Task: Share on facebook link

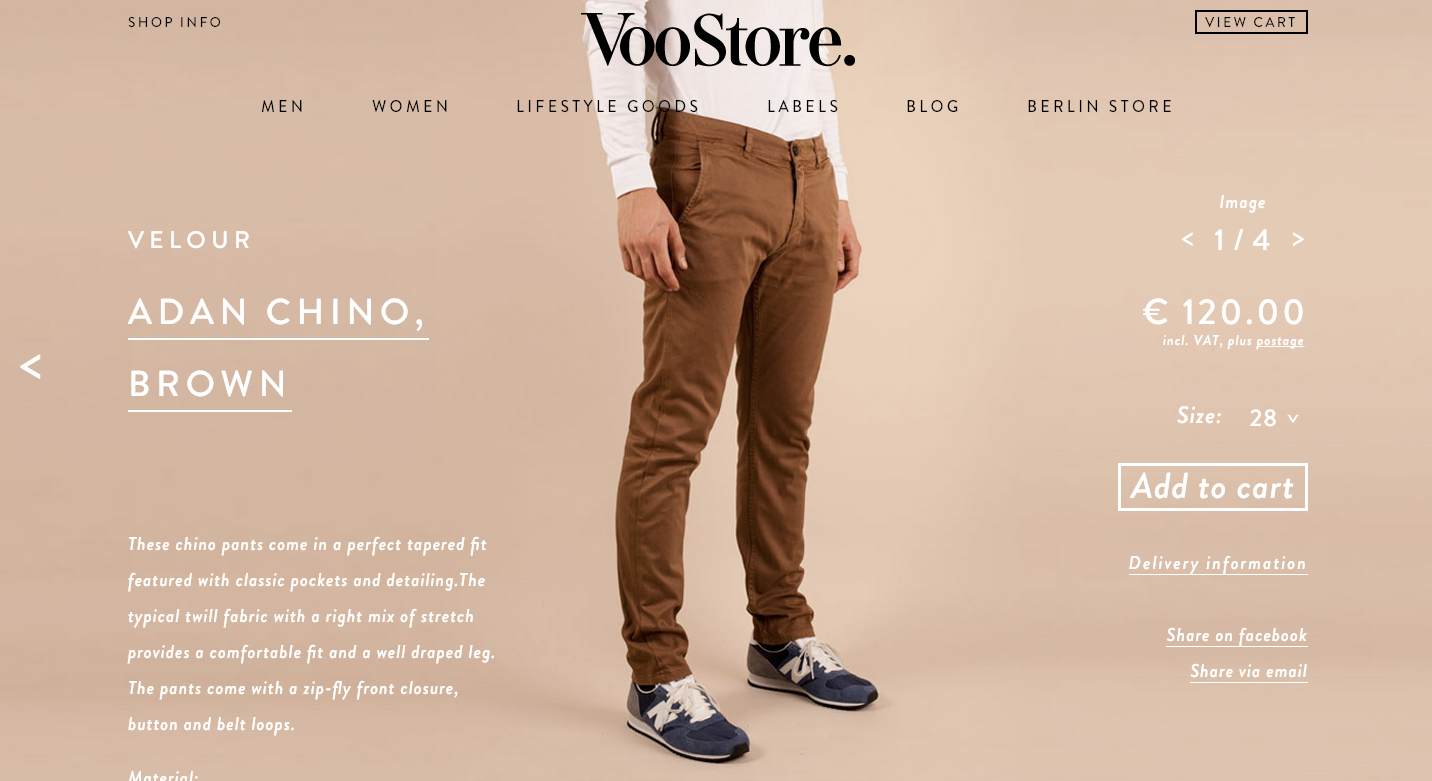Action: click(1237, 636)
